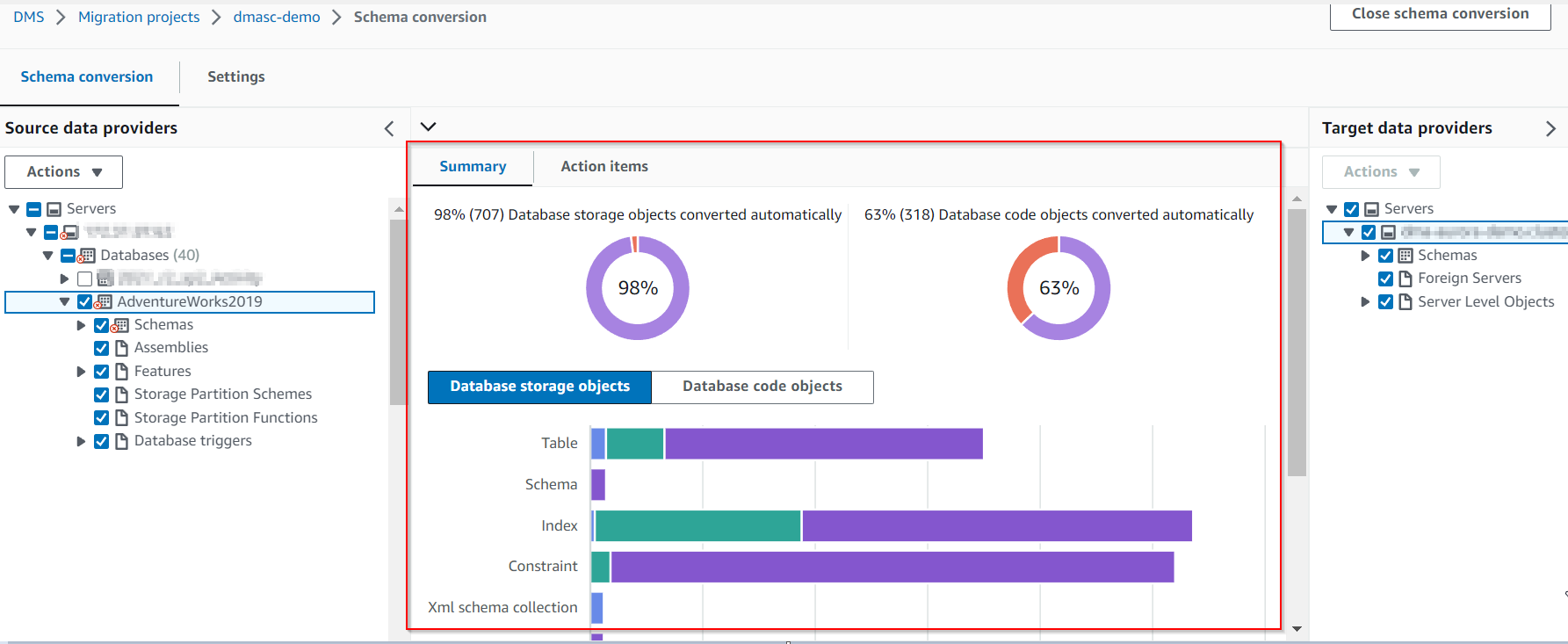Uncheck the target Servers checkbox
The width and height of the screenshot is (1568, 644).
point(1351,209)
